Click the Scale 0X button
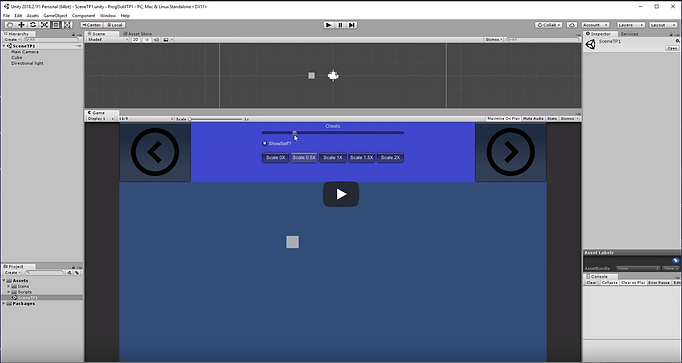The width and height of the screenshot is (682, 363). pos(275,158)
